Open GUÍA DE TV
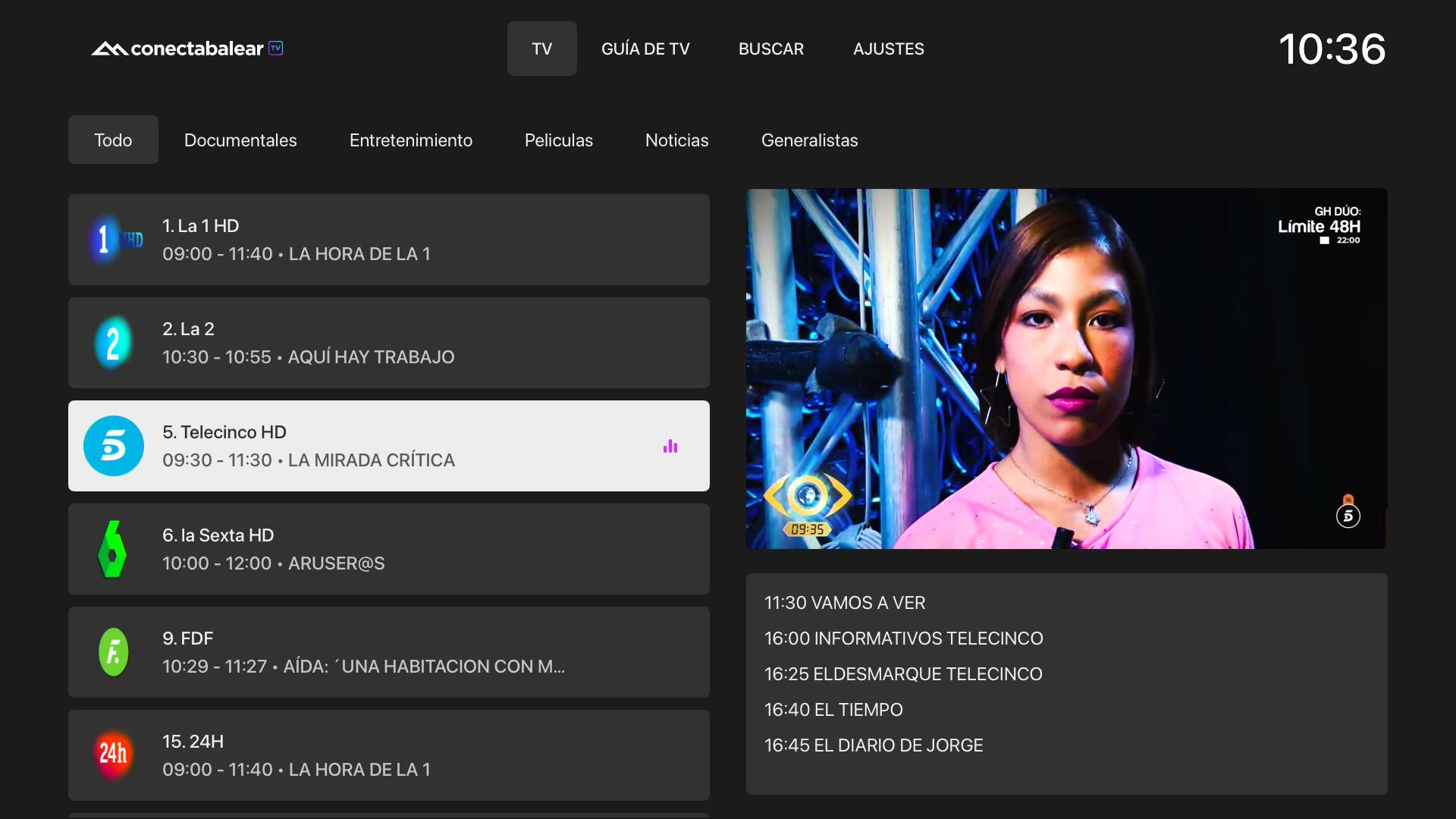Image resolution: width=1456 pixels, height=819 pixels. [645, 49]
